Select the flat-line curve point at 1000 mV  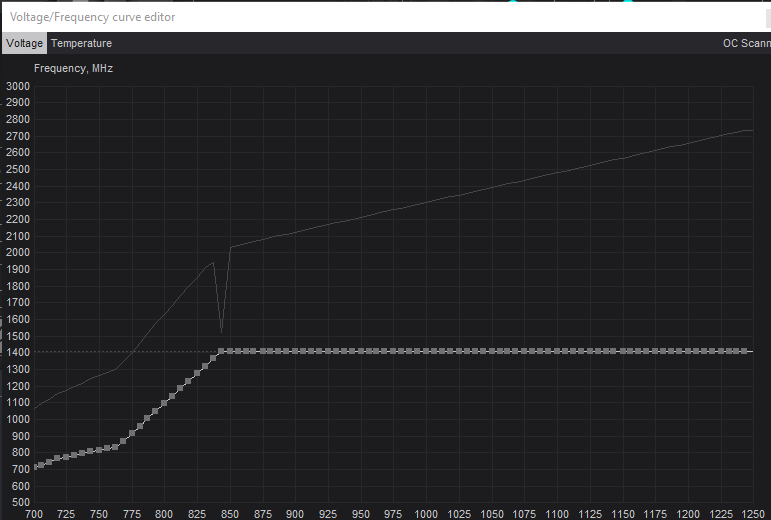pyautogui.click(x=426, y=351)
